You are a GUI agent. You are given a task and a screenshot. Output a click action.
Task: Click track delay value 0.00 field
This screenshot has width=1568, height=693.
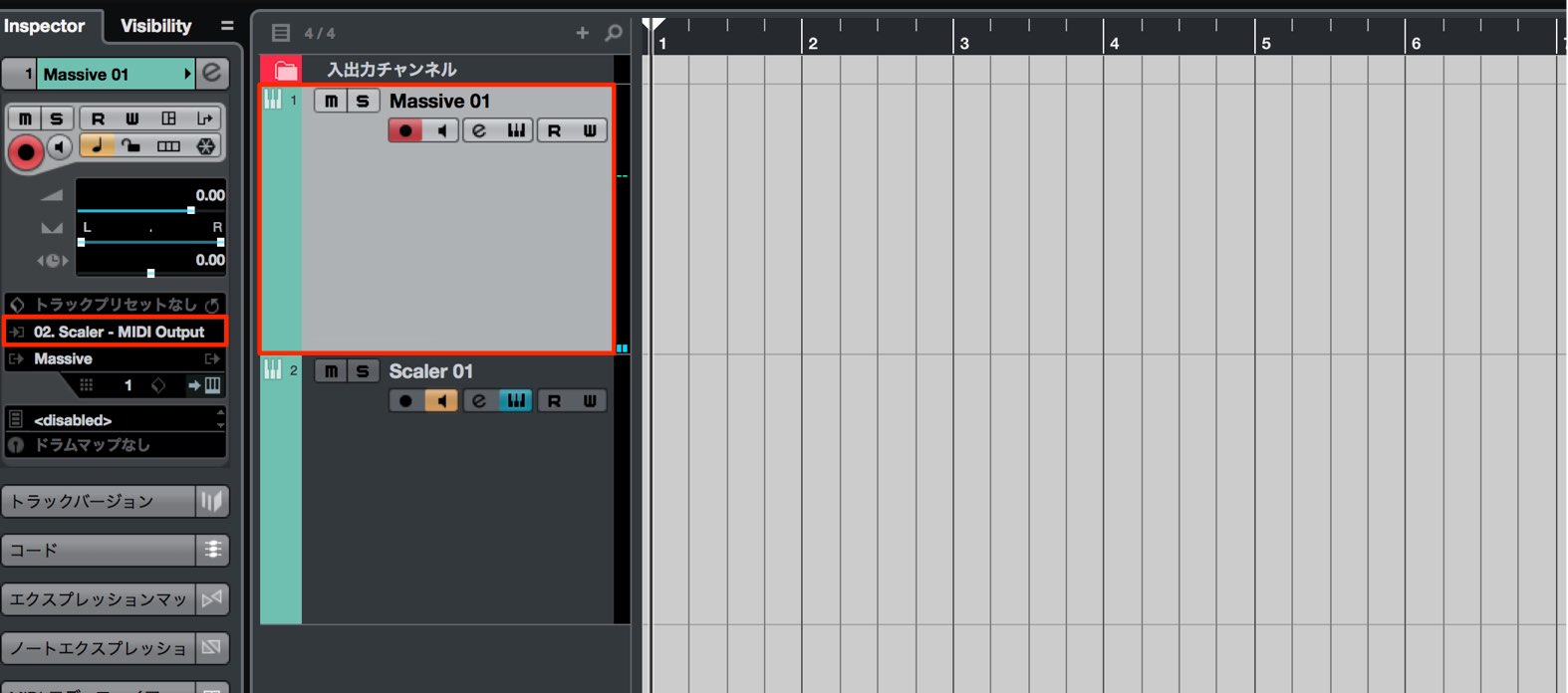click(x=209, y=260)
